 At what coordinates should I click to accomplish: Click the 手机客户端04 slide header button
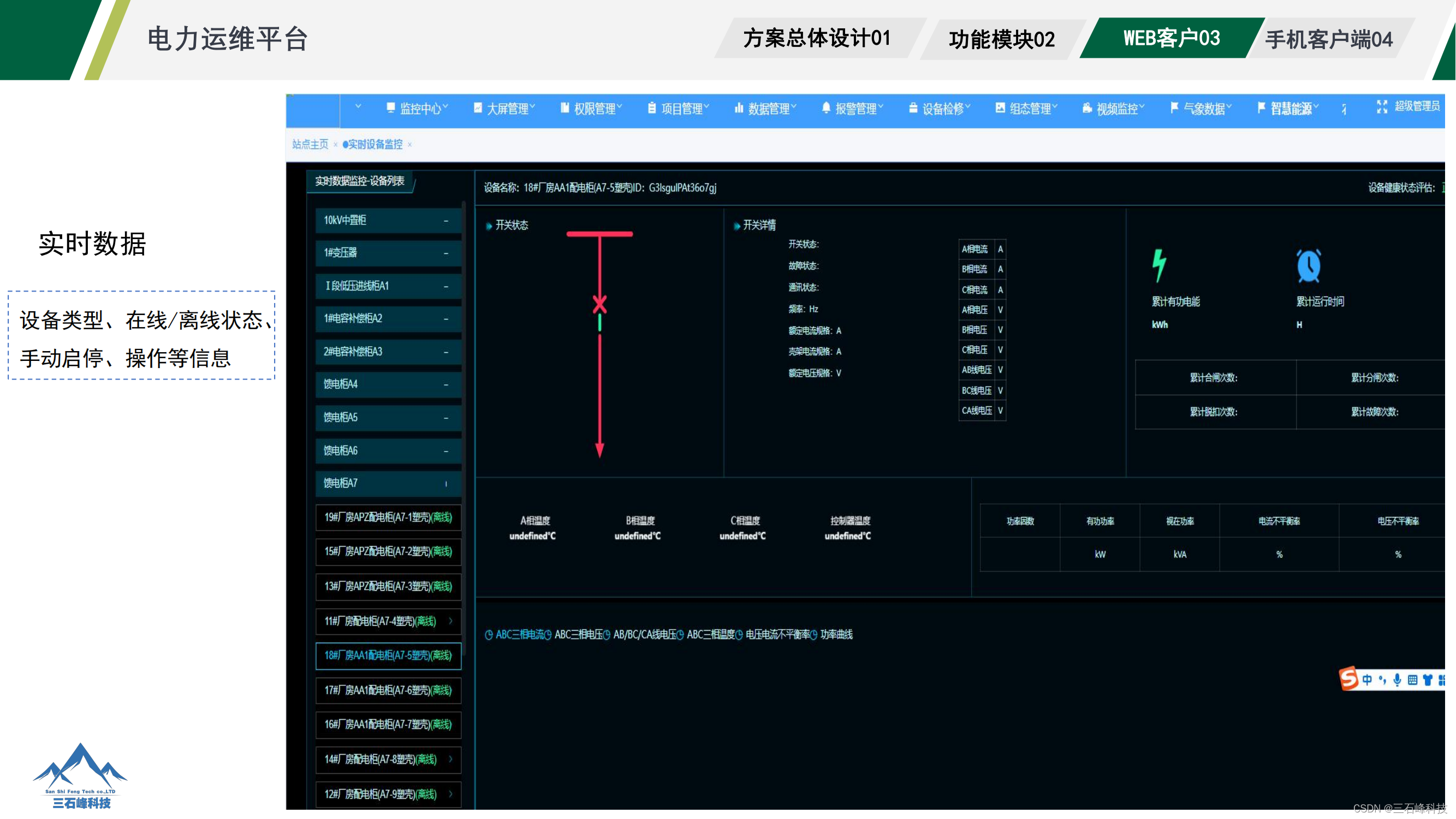1328,39
